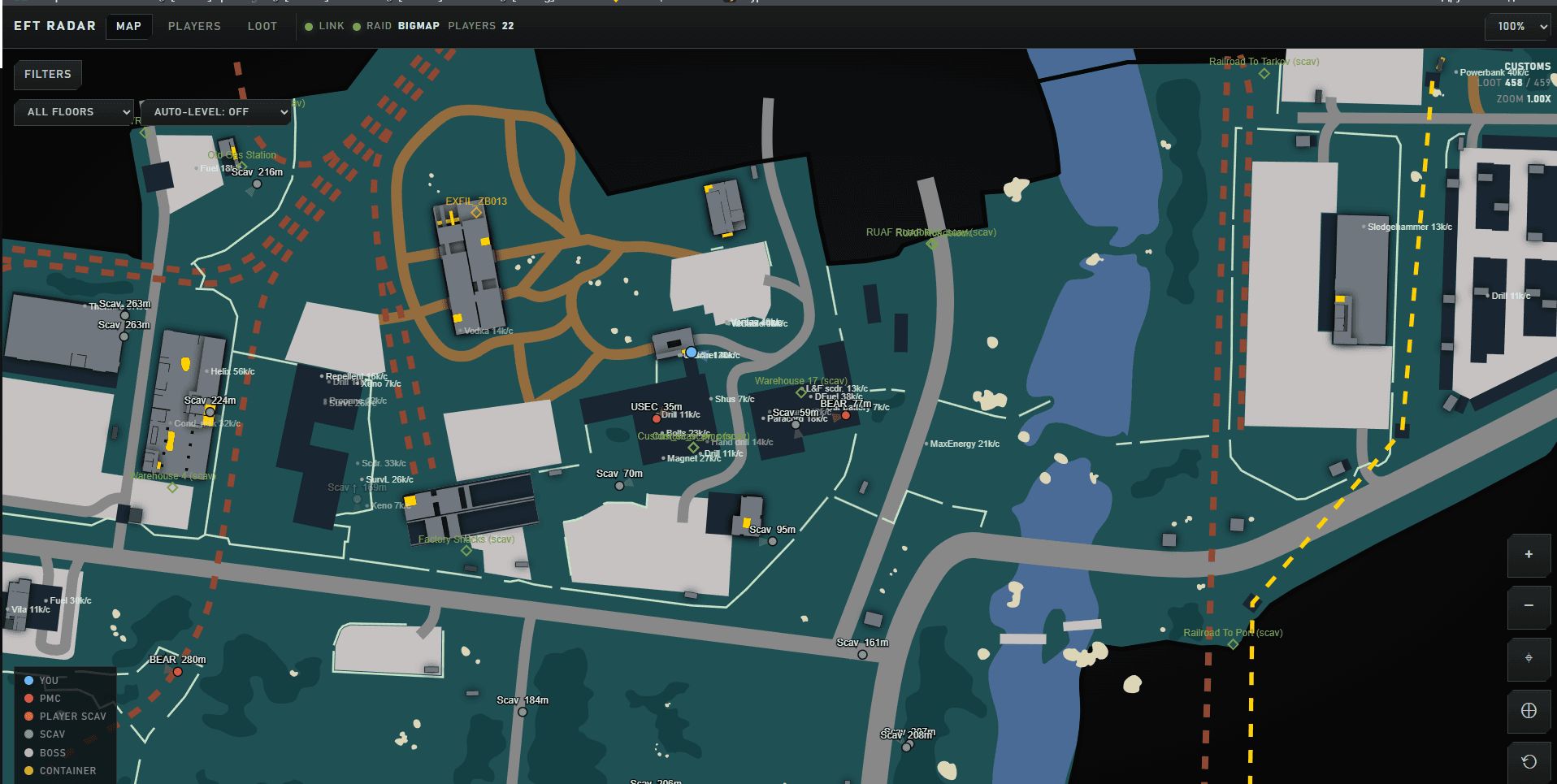Click the USEC 35m player marker

[657, 418]
